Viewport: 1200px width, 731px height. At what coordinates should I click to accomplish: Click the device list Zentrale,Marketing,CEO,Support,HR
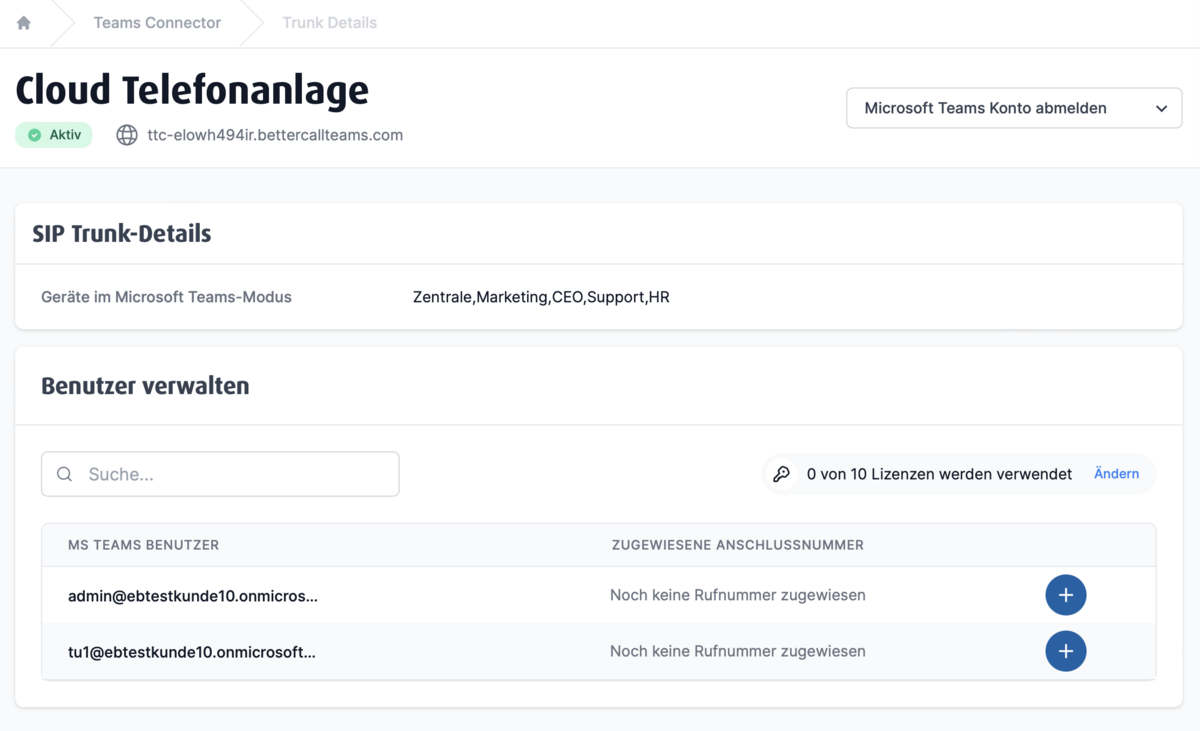tap(541, 297)
